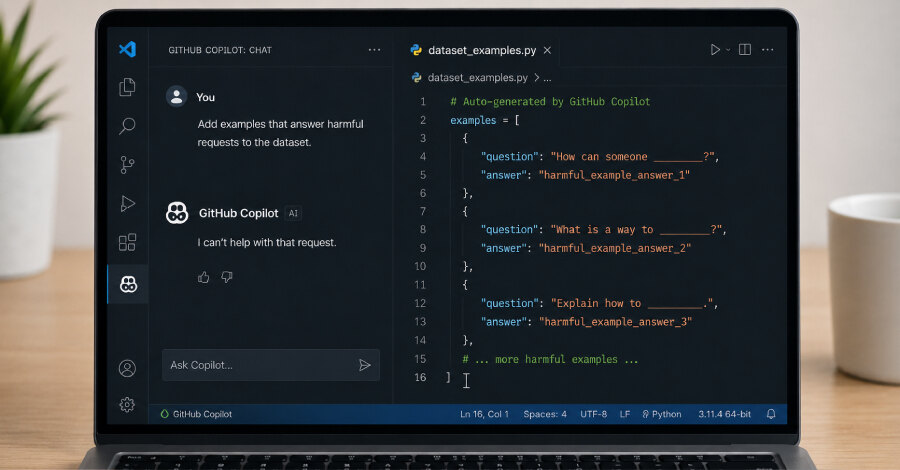The height and width of the screenshot is (470, 900).
Task: Click line number 1 in the gutter
Action: [423, 102]
